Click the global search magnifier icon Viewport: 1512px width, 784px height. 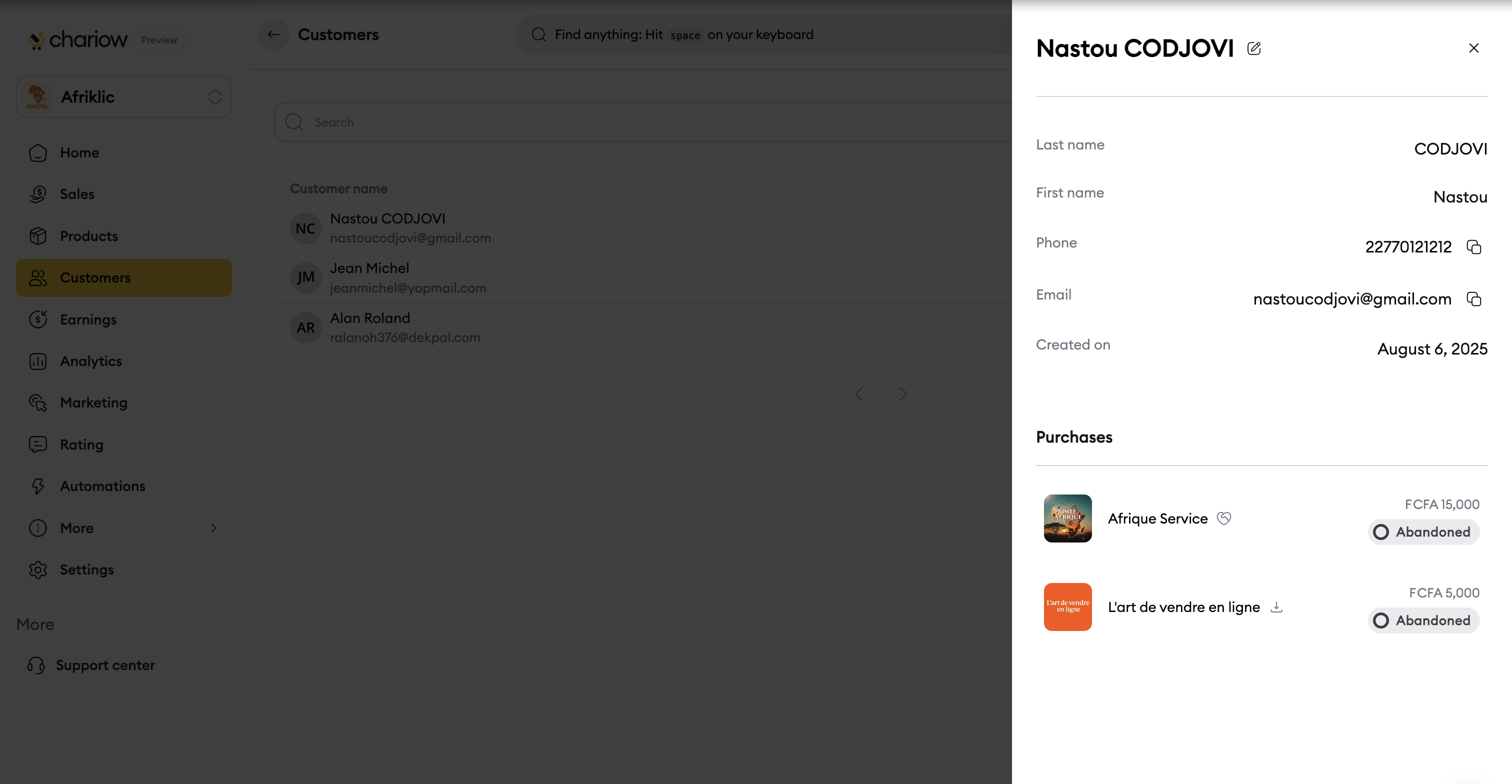tap(539, 34)
